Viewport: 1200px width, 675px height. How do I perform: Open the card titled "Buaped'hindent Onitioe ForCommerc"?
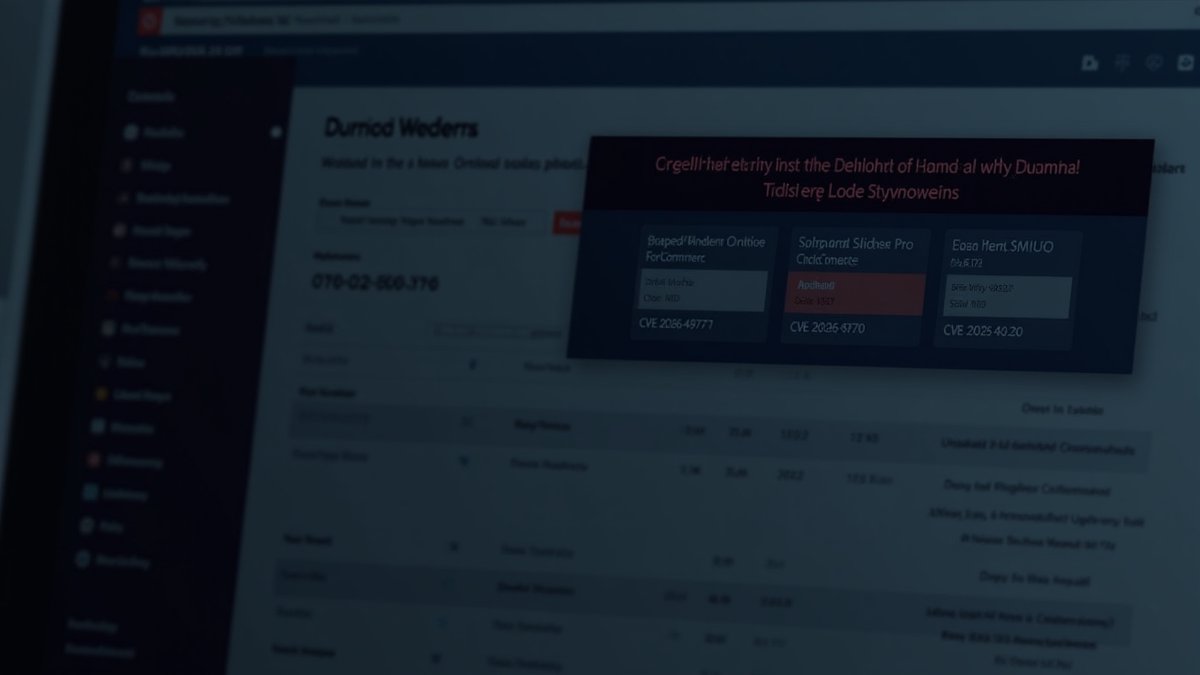(706, 249)
